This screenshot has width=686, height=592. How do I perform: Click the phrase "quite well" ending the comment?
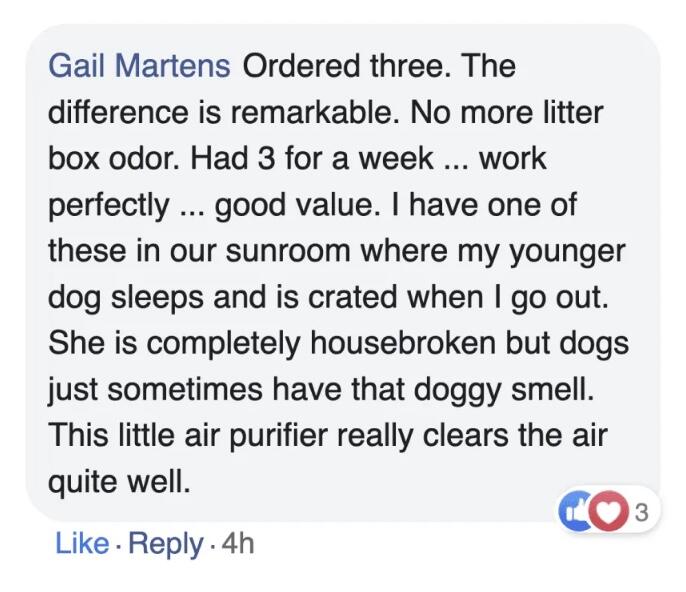[x=118, y=482]
